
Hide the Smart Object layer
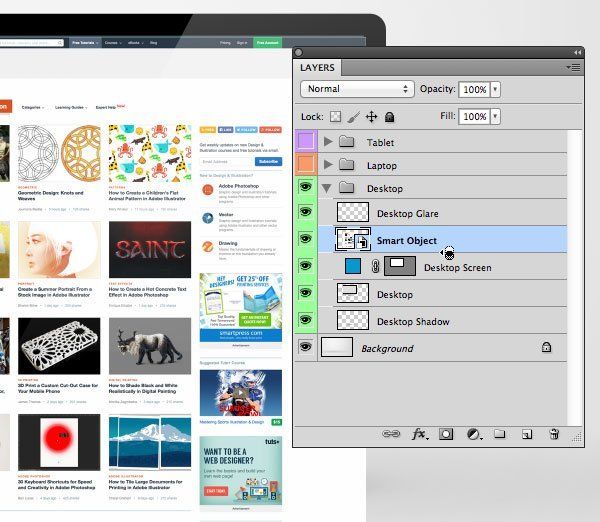[306, 239]
